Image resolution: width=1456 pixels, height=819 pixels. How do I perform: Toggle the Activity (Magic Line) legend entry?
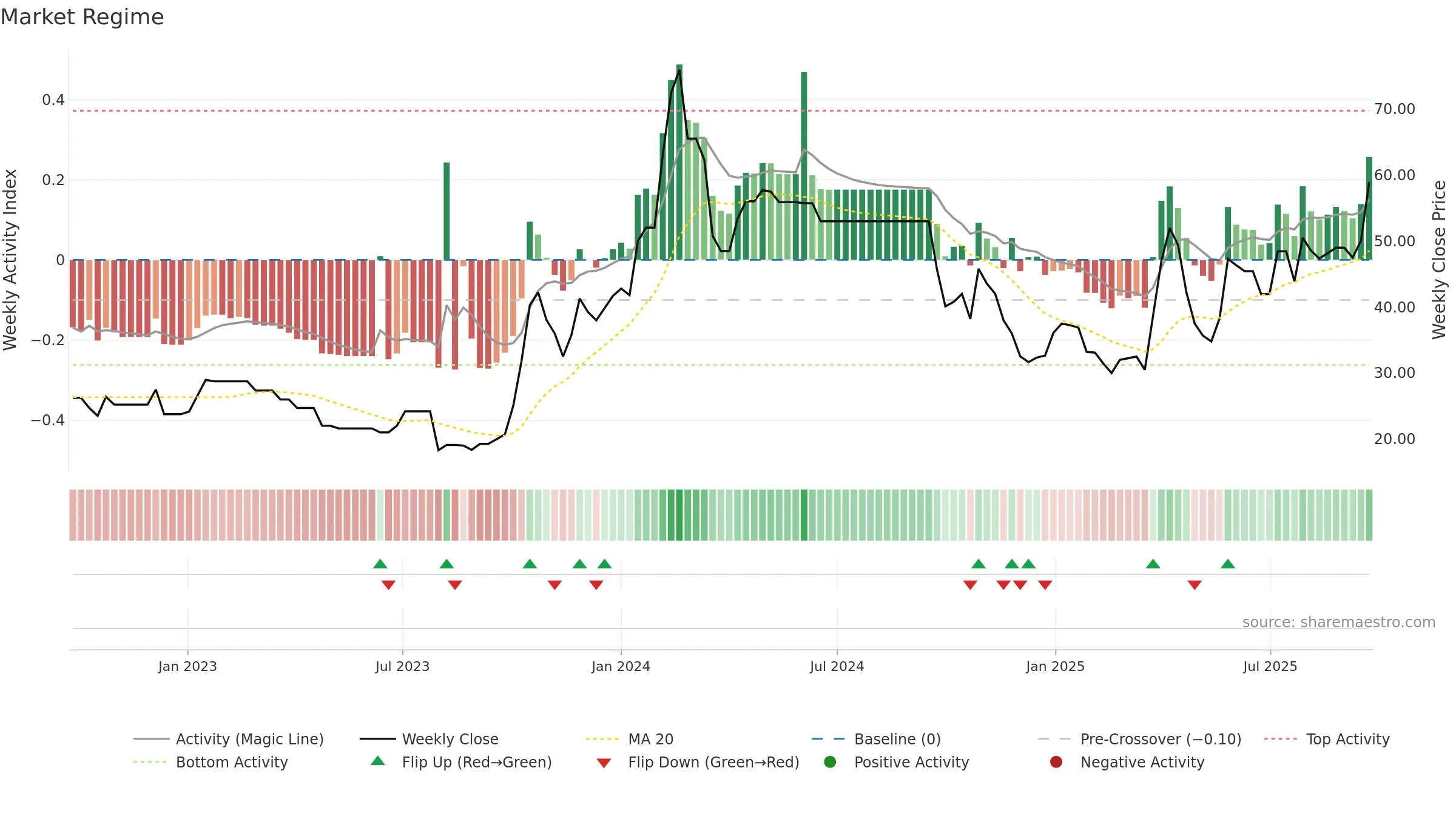pyautogui.click(x=229, y=739)
